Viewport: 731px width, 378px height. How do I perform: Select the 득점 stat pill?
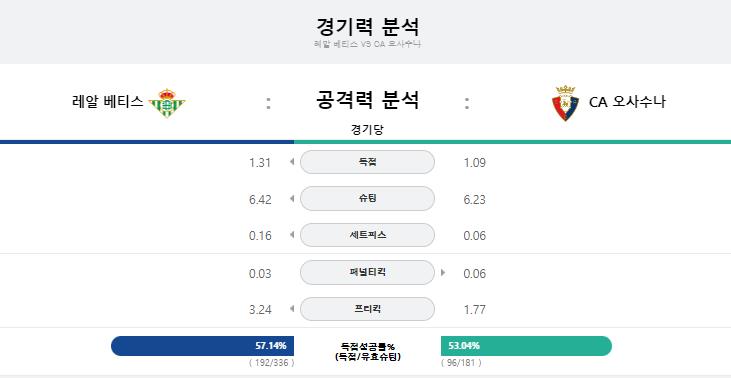point(367,162)
